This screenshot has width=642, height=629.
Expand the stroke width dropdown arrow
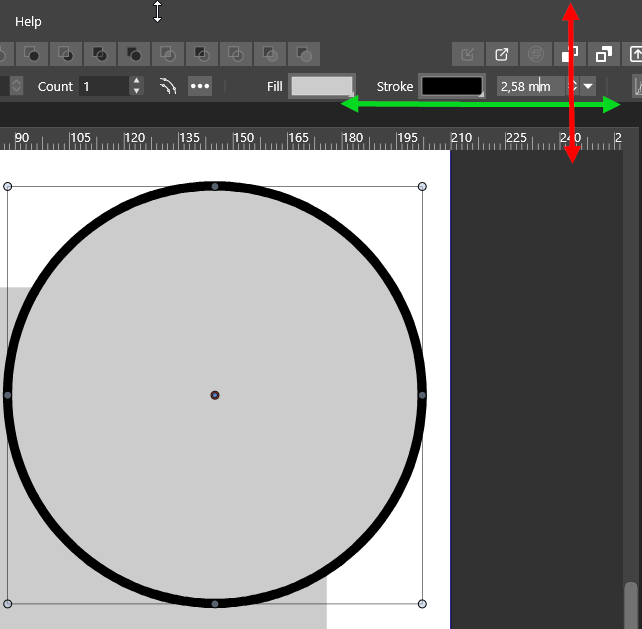click(588, 87)
